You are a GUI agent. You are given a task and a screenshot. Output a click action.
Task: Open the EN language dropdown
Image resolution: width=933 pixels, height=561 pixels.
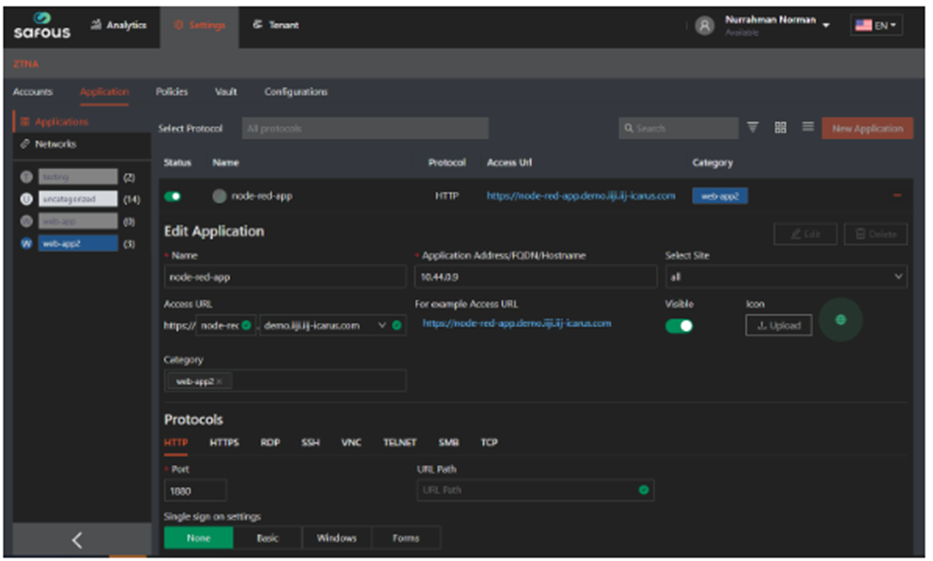coord(876,25)
